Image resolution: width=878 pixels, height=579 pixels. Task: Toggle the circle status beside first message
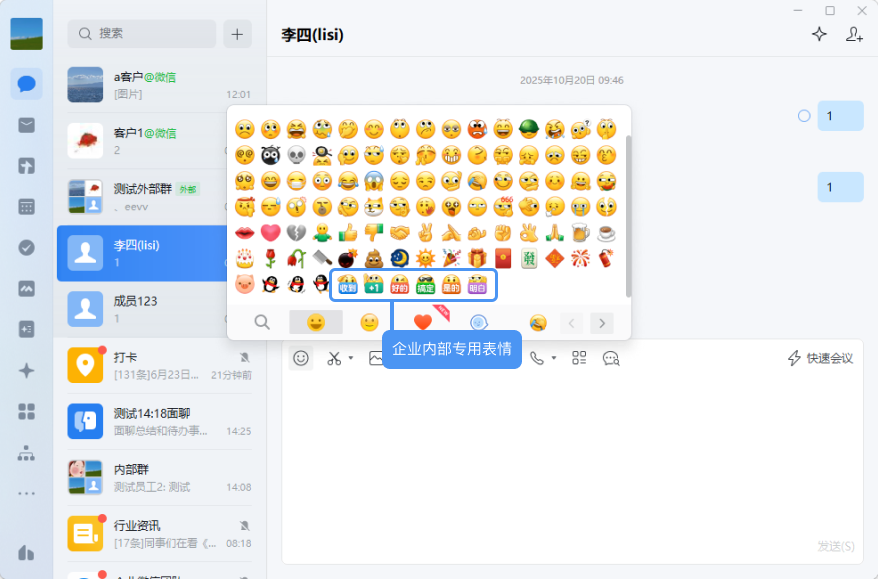(x=804, y=116)
